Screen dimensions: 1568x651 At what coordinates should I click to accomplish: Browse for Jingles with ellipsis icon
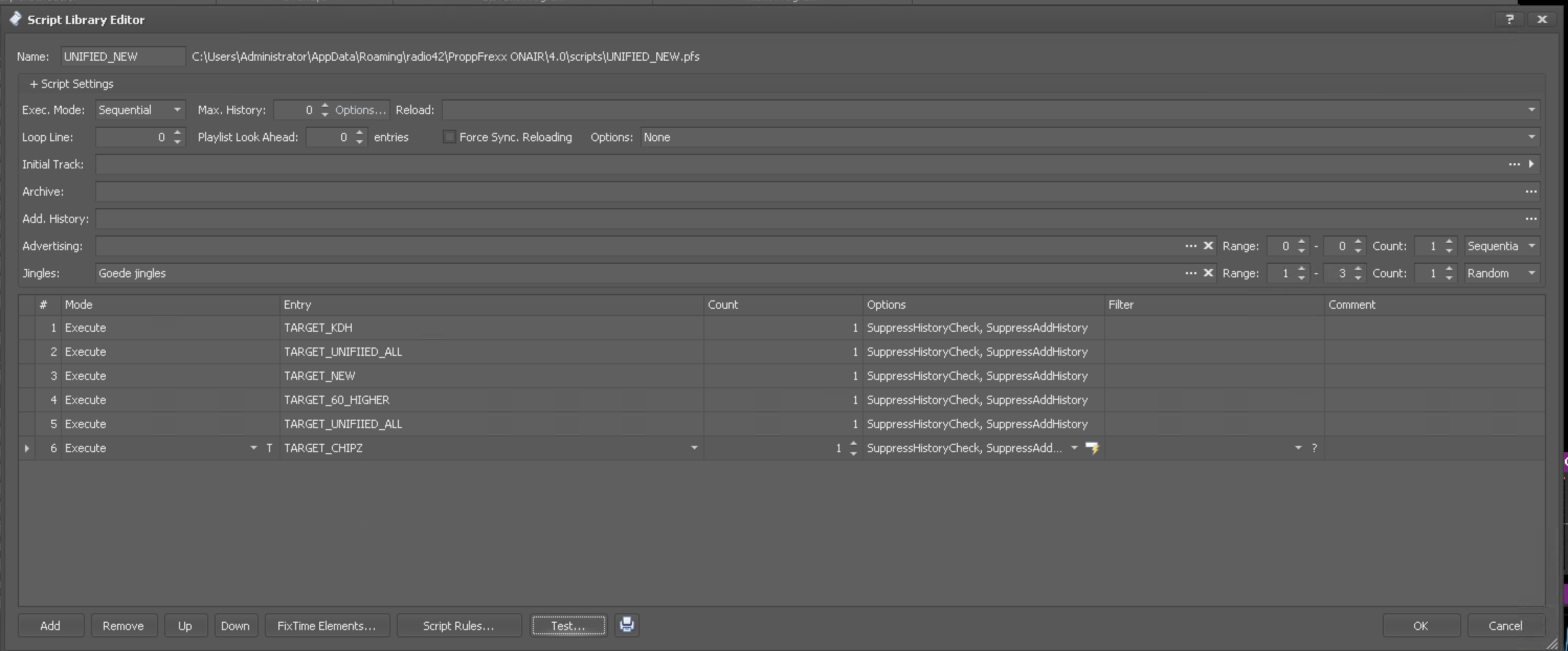pos(1191,273)
